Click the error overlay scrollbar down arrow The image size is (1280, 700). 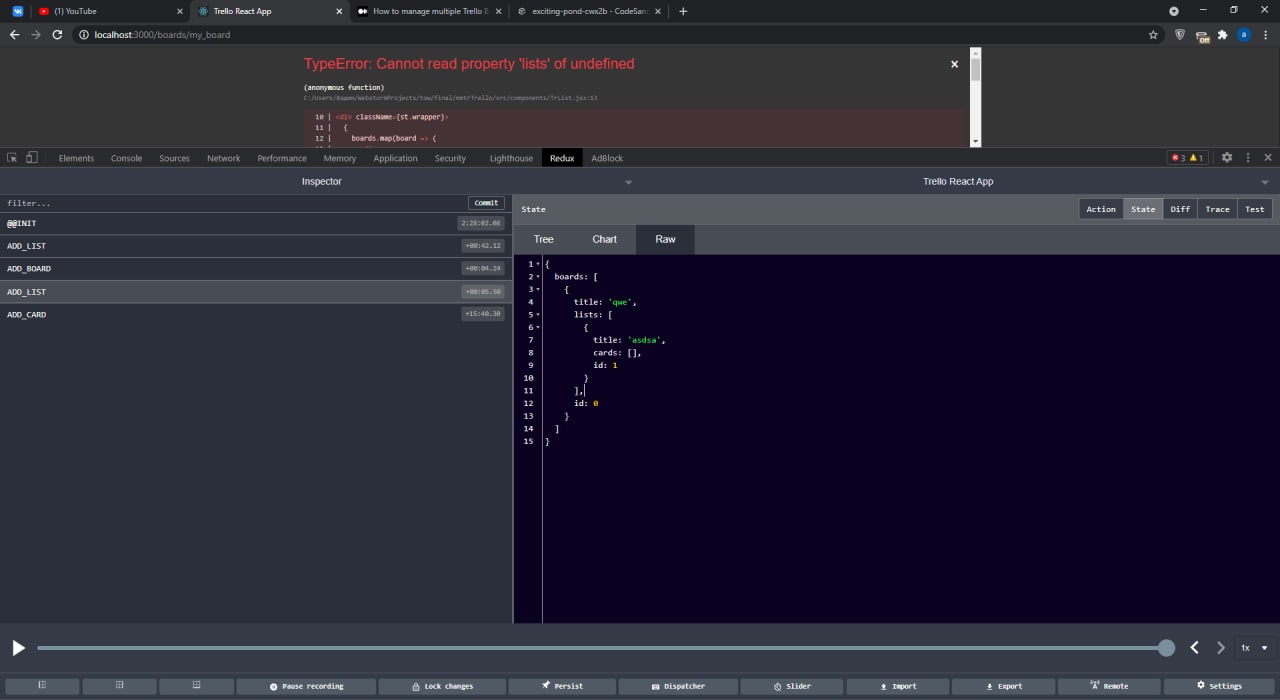(976, 142)
